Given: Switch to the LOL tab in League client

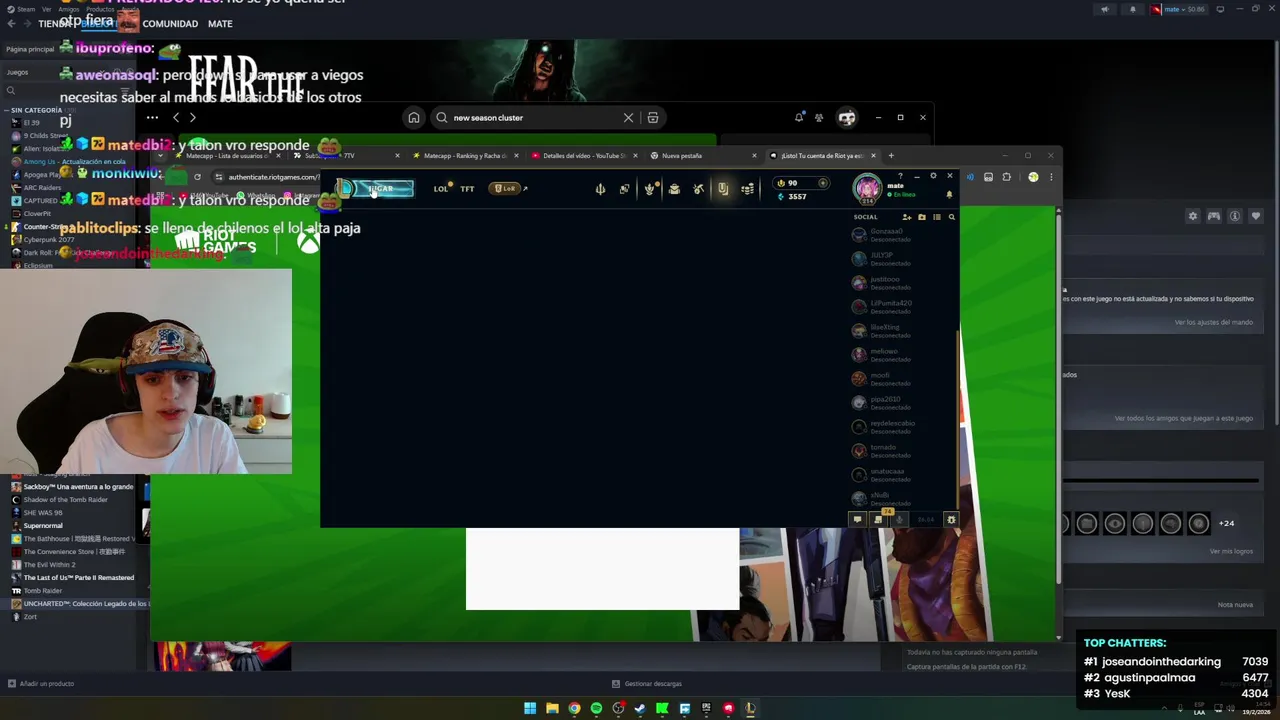Looking at the screenshot, I should point(441,188).
